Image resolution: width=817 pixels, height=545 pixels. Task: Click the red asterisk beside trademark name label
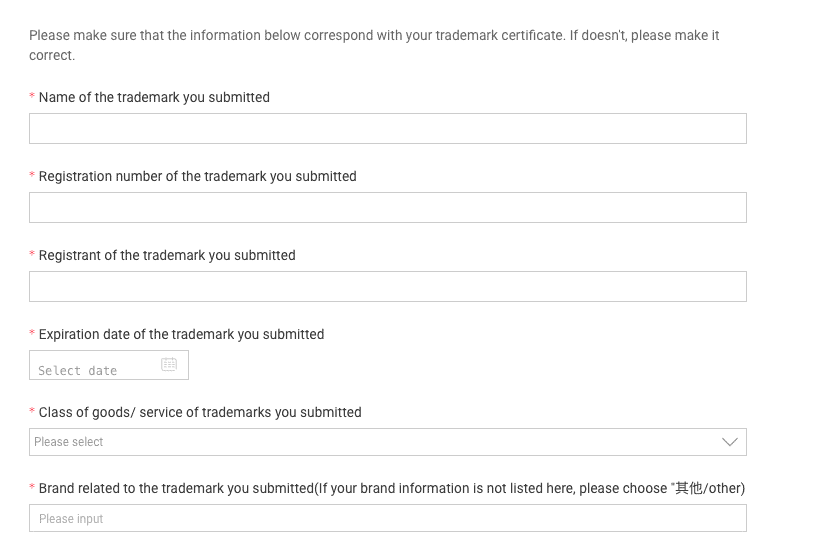(x=32, y=97)
